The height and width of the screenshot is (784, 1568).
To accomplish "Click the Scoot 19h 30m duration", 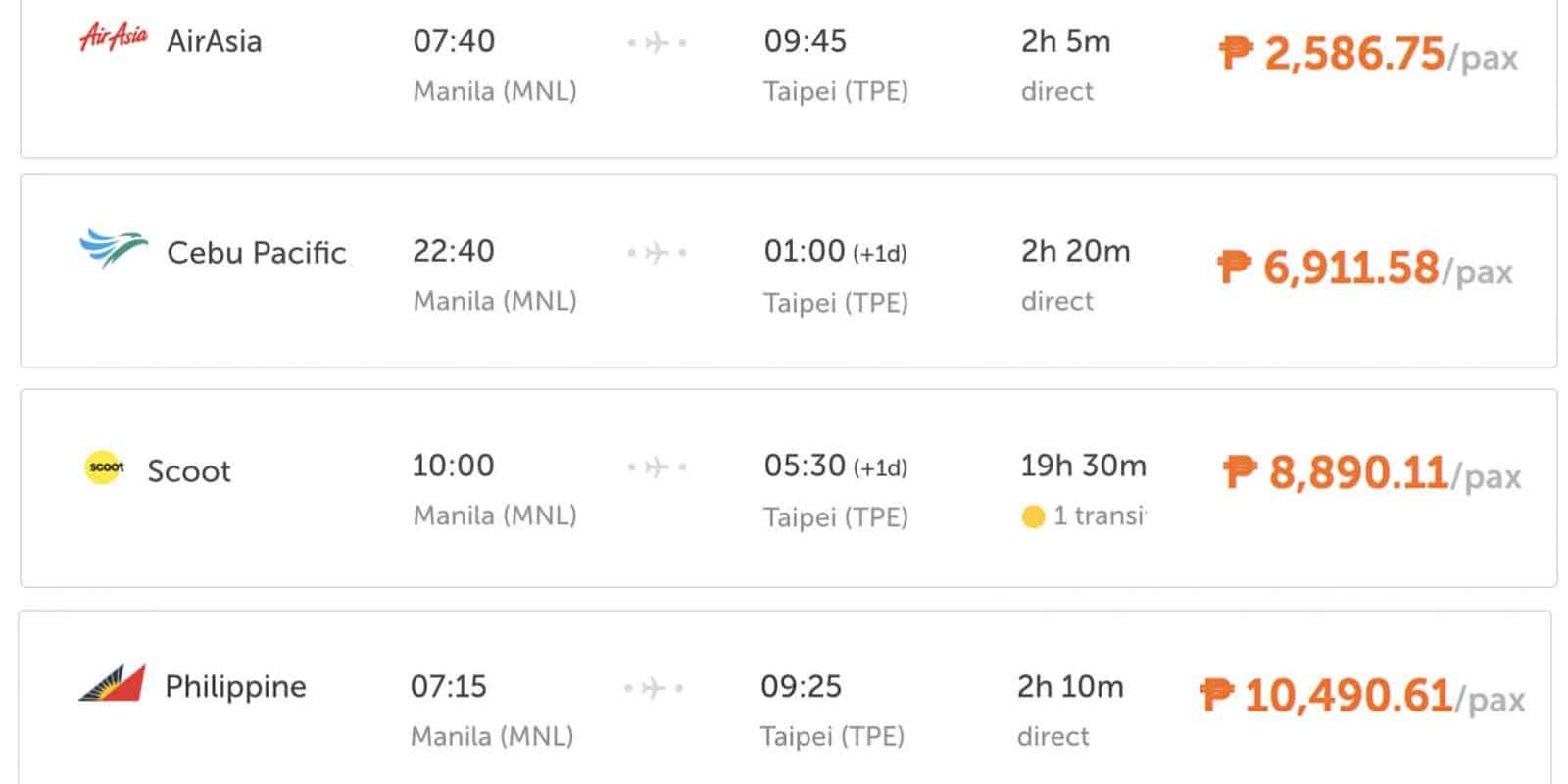I will 1083,465.
